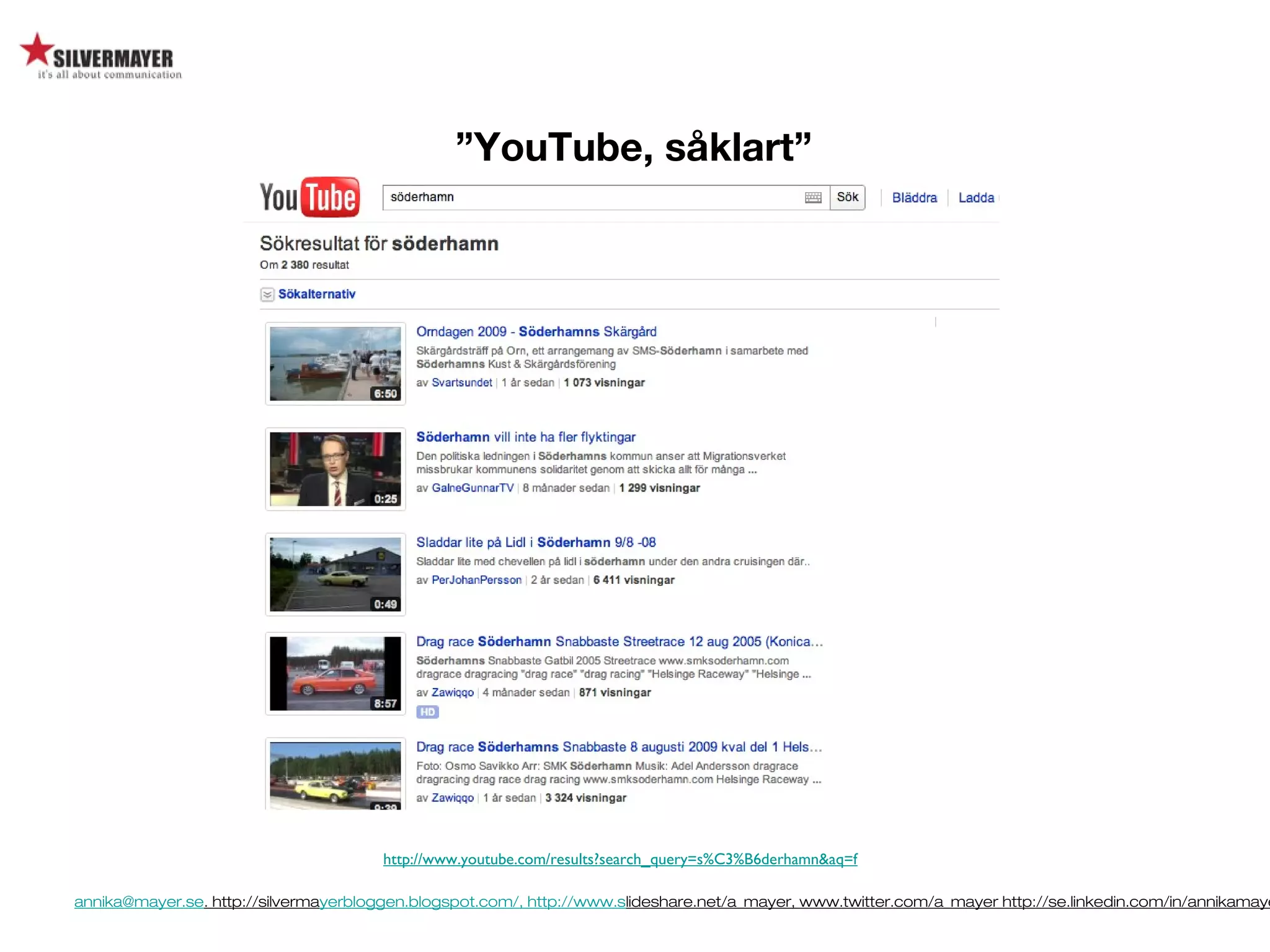Open the Bläddra menu item

[914, 198]
